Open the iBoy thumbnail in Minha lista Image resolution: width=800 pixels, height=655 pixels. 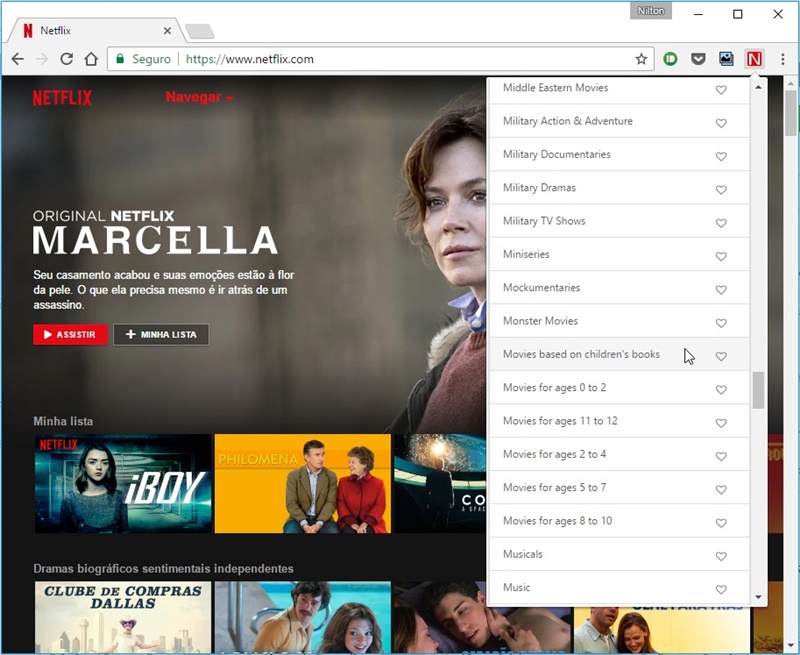123,484
